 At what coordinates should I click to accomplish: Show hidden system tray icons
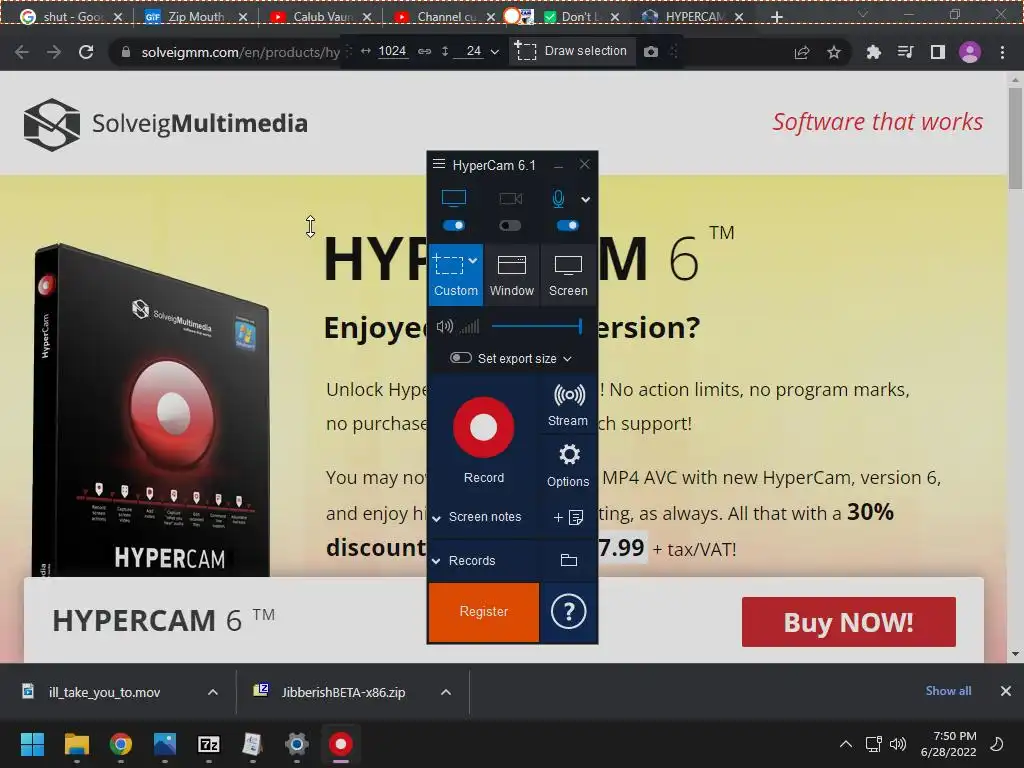click(846, 744)
